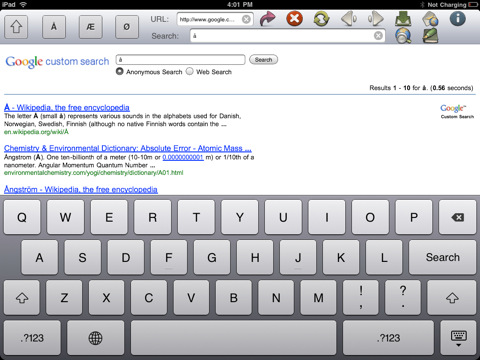Tap the keyboard Search key
The width and height of the screenshot is (480, 360).
pos(442,257)
